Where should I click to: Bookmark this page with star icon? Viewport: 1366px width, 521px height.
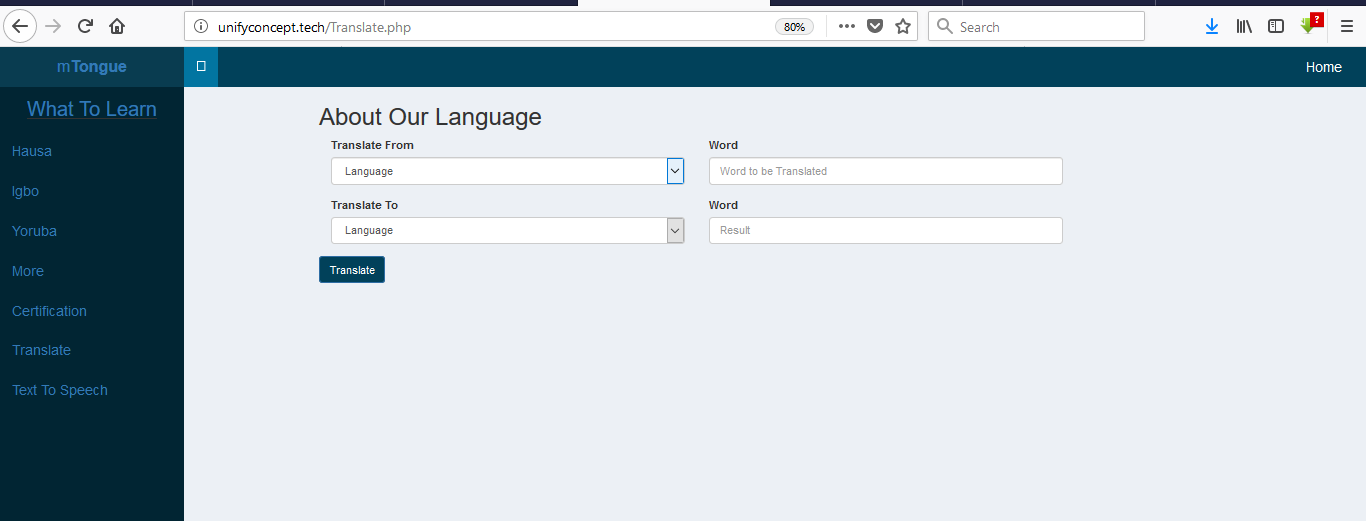tap(903, 27)
